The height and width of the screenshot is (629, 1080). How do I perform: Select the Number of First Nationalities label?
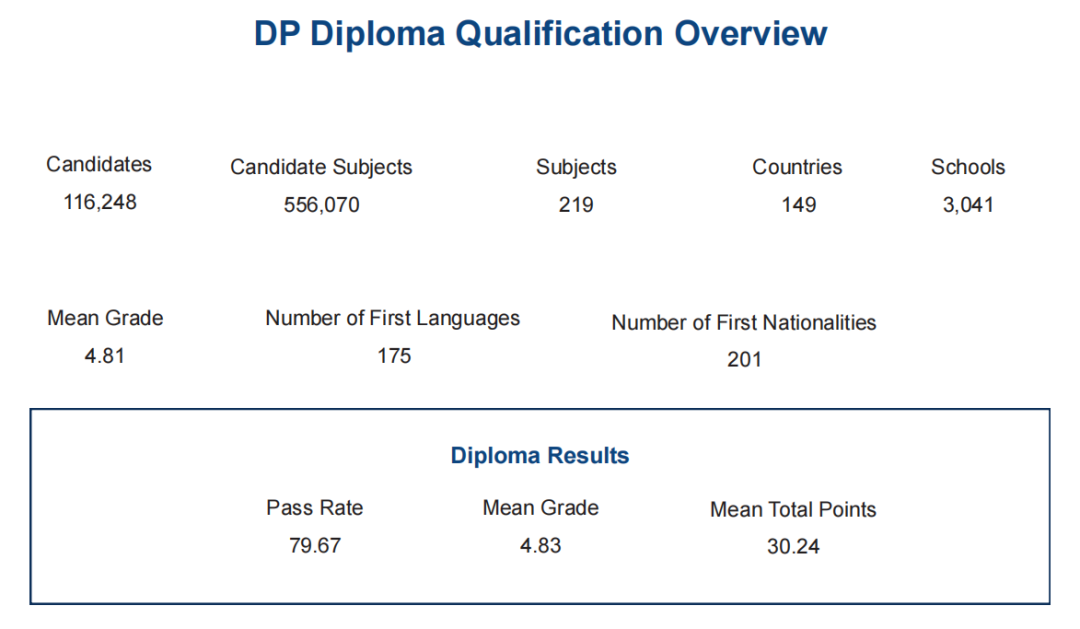(744, 322)
